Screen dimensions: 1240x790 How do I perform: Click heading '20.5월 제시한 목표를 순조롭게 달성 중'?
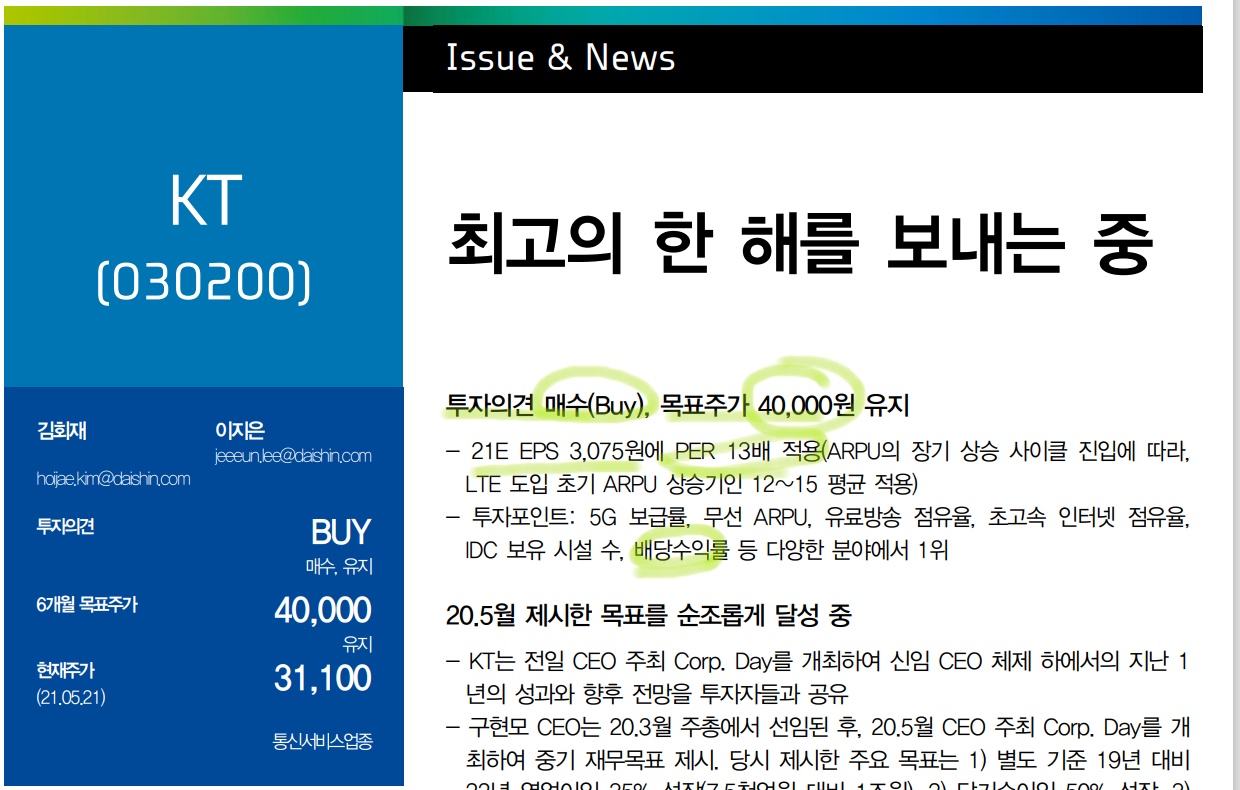coord(649,615)
